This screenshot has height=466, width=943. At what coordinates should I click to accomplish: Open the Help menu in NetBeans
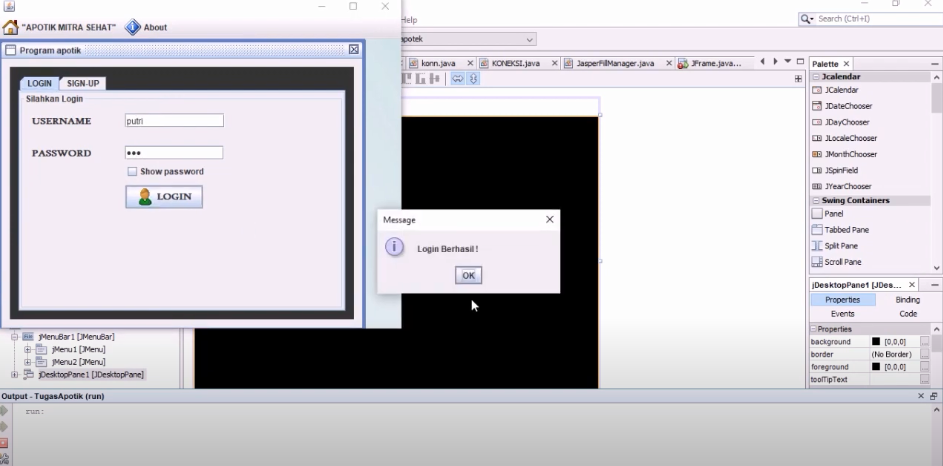409,20
